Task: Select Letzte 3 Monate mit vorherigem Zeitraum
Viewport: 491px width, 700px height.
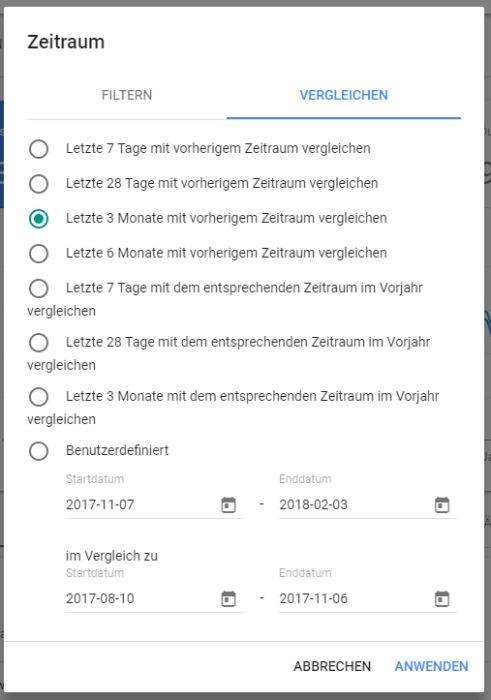Action: point(39,218)
